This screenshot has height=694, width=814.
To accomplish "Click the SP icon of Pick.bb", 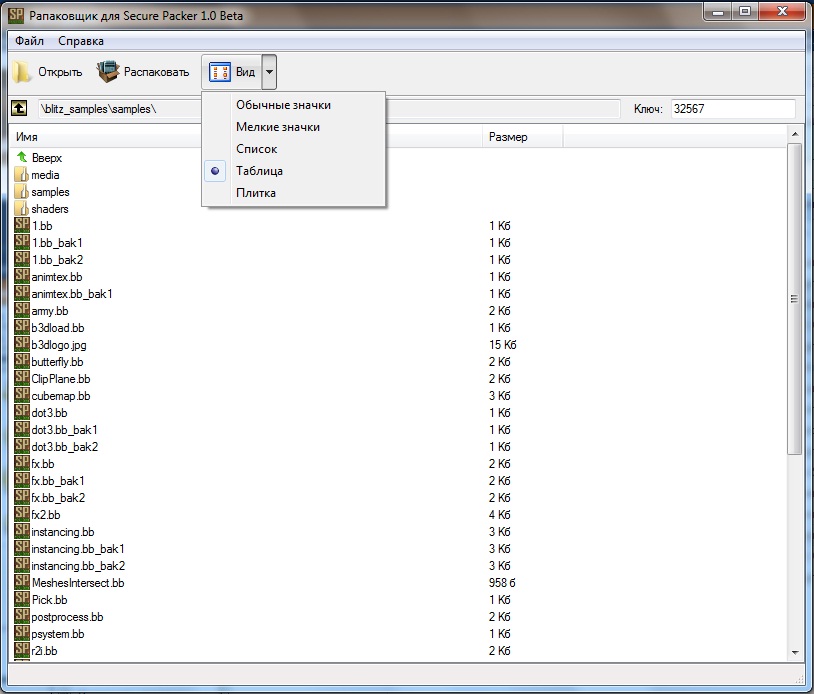I will point(22,599).
